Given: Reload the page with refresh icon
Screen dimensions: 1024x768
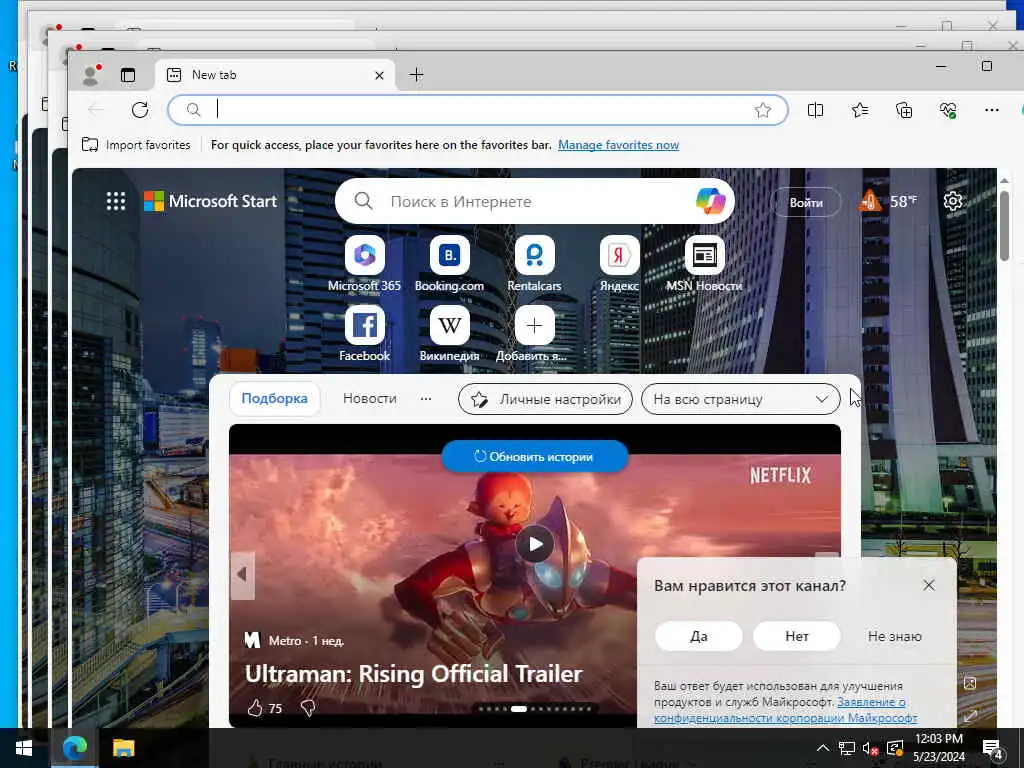Looking at the screenshot, I should click(140, 110).
